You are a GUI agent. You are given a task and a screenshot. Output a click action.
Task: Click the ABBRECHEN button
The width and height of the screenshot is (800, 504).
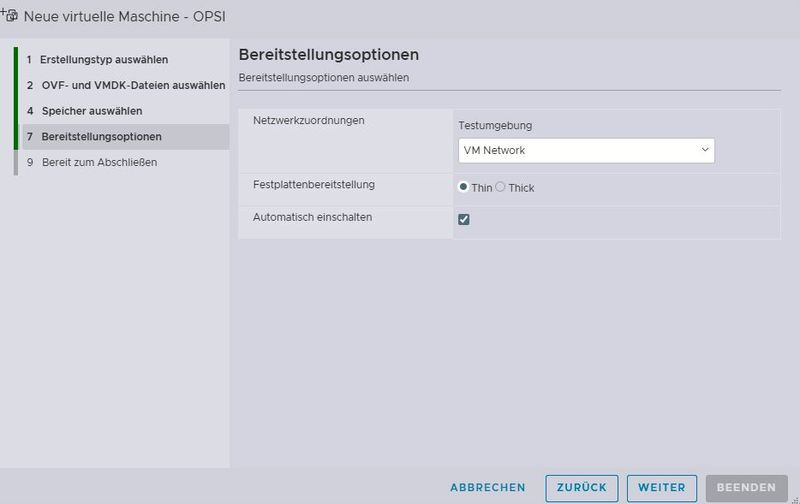pos(487,488)
